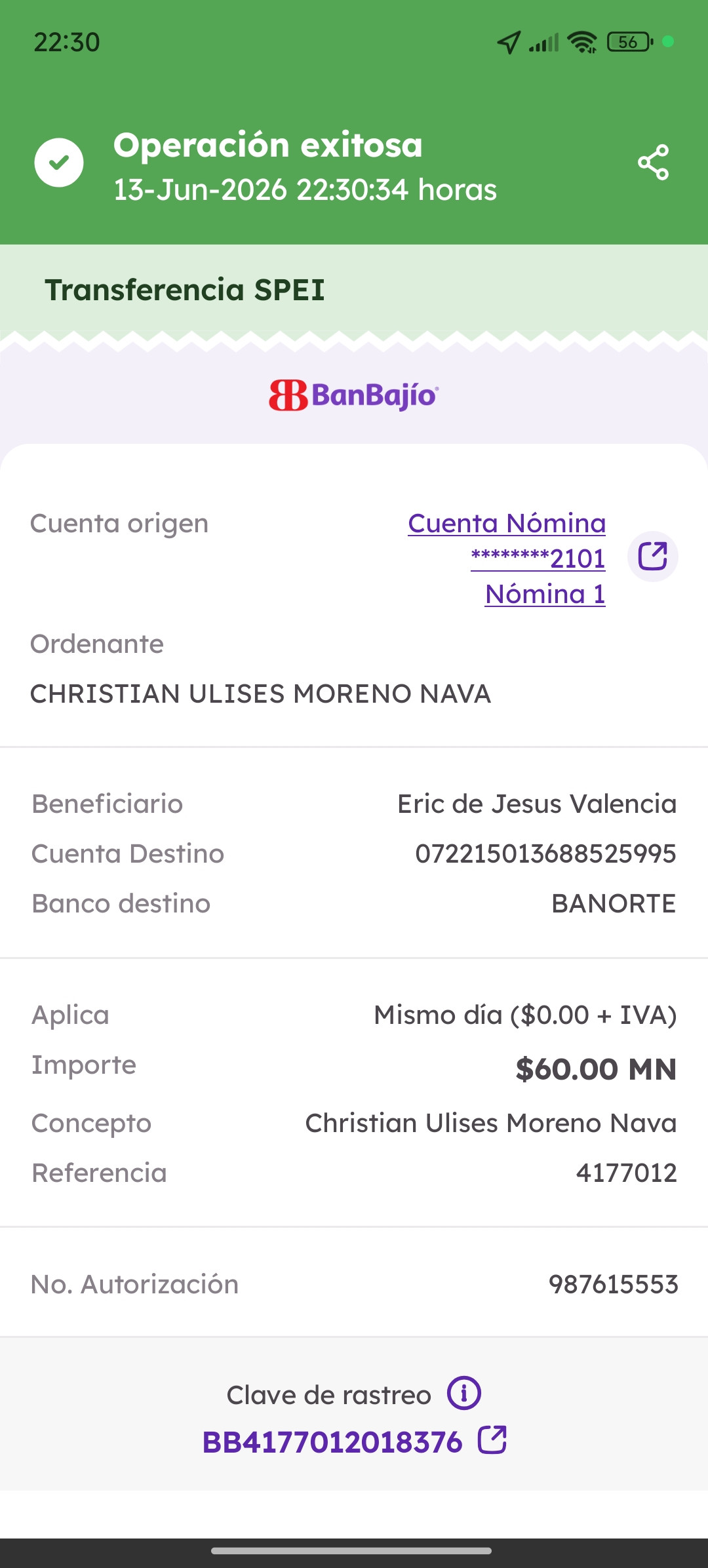The width and height of the screenshot is (708, 1568).
Task: Tap the location arrow status icon
Action: [x=509, y=43]
